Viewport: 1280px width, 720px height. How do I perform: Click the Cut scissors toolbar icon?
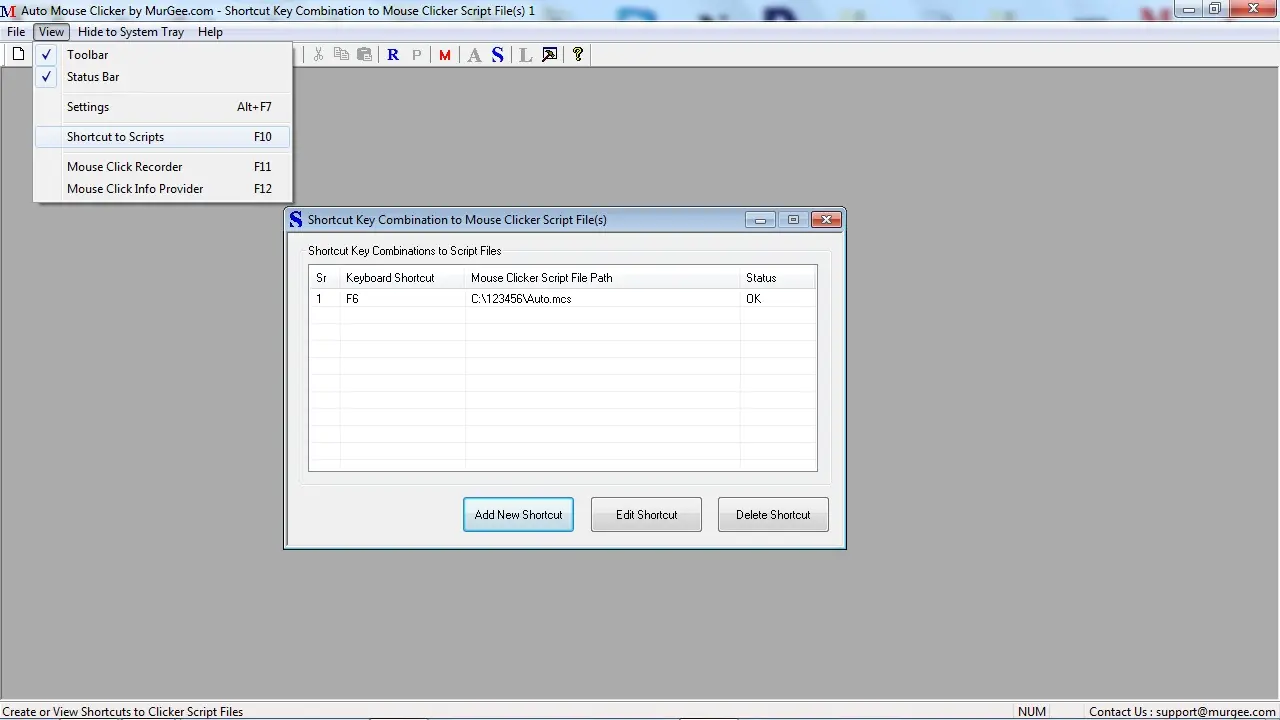318,55
